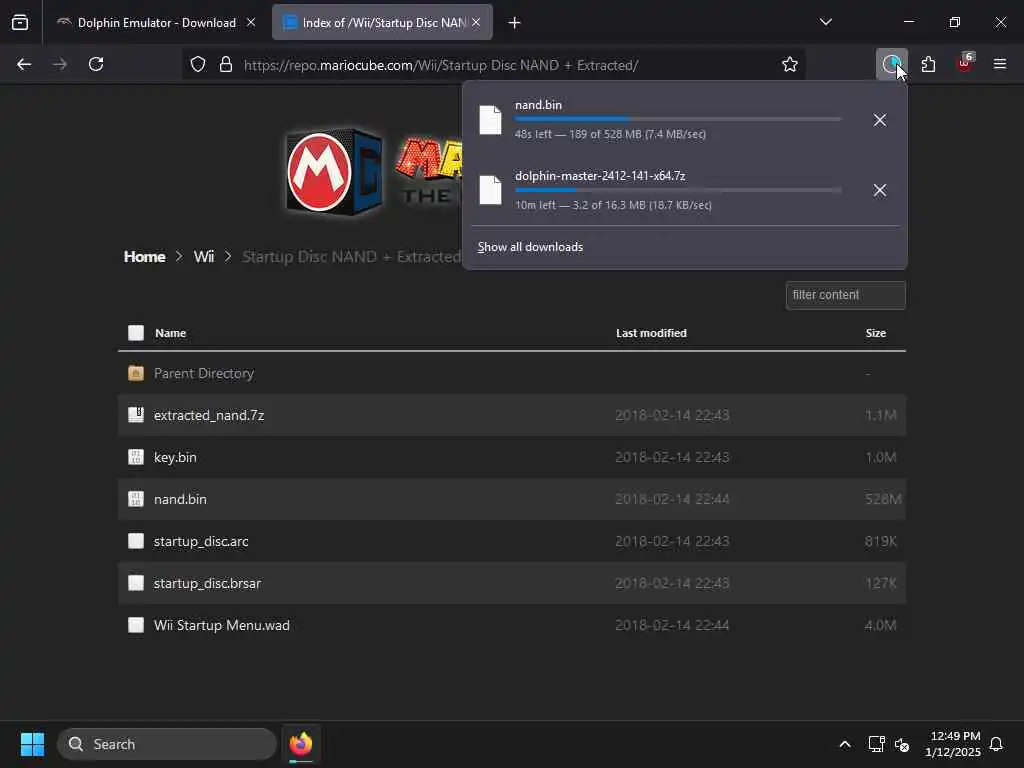Image resolution: width=1024 pixels, height=768 pixels.
Task: Open tracking protection shield icon
Action: (198, 64)
